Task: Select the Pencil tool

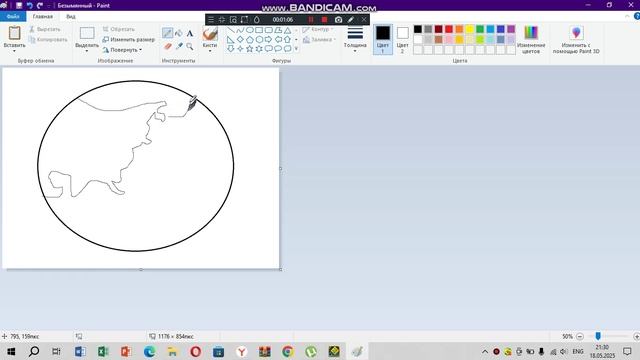Action: (167, 33)
